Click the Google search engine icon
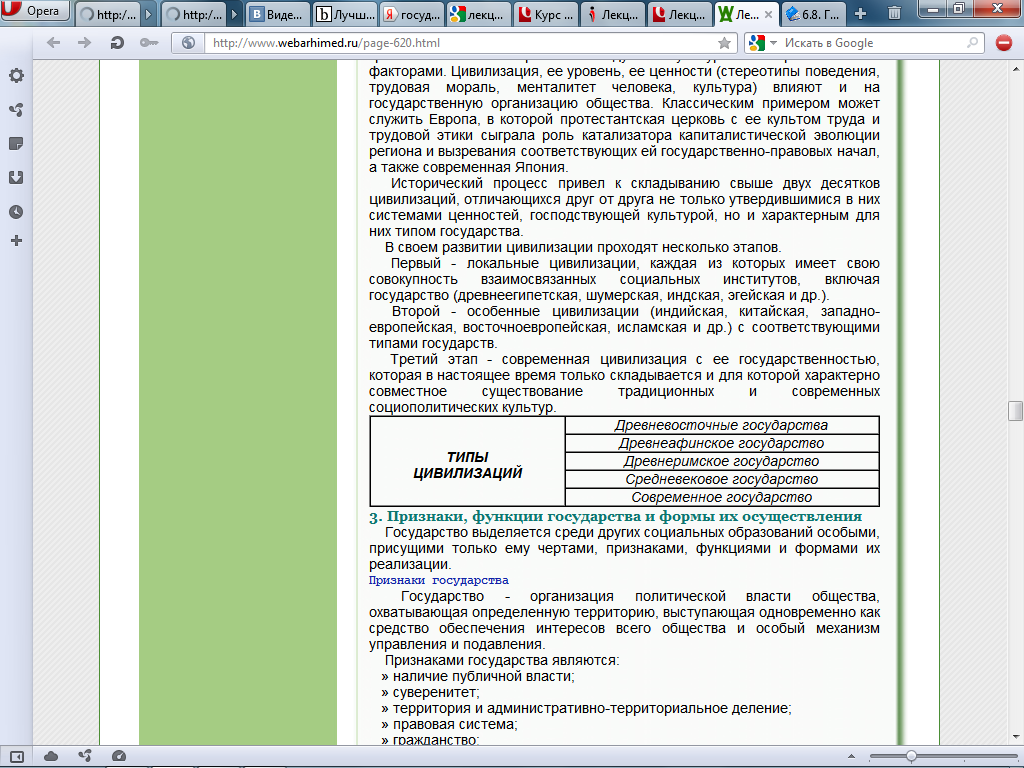Screen dimensions: 1024x768 756,43
